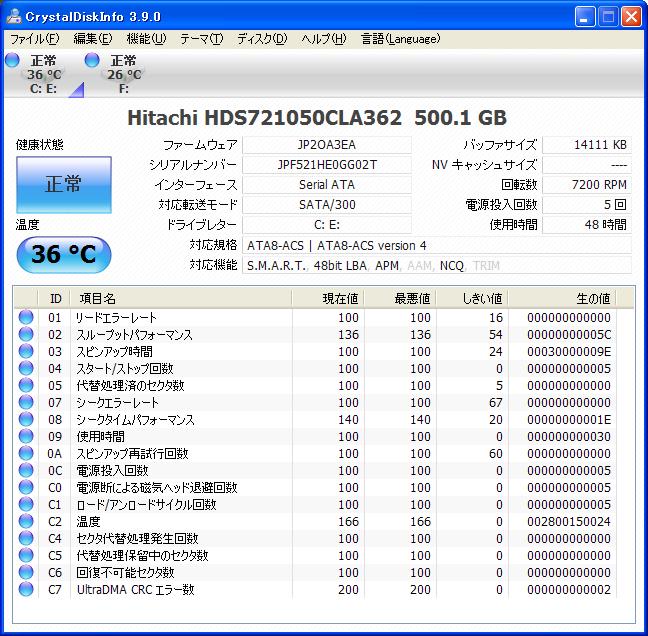Click the transfer mode field SATA/300
The width and height of the screenshot is (648, 636).
point(327,205)
